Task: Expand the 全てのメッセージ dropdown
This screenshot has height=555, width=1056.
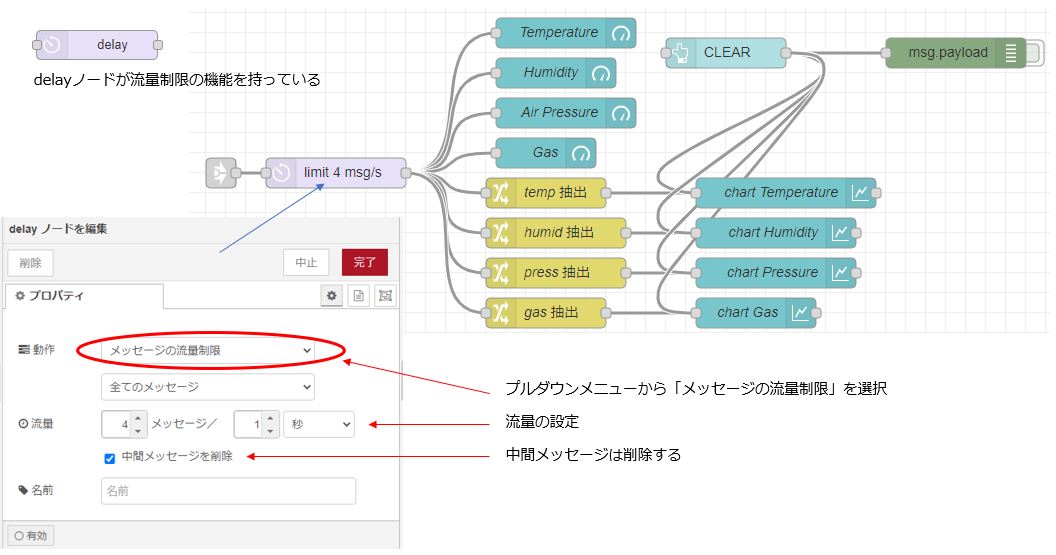Action: pyautogui.click(x=208, y=387)
